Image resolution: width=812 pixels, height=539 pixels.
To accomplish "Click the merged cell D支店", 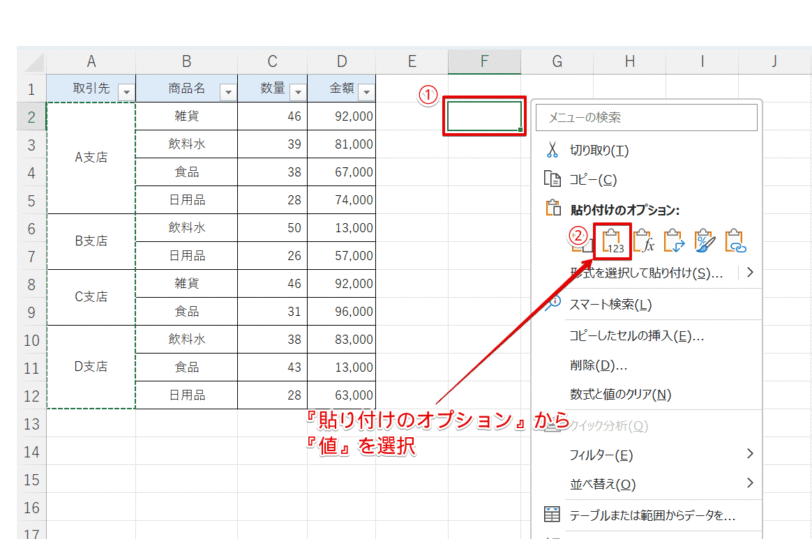I will click(x=91, y=367).
